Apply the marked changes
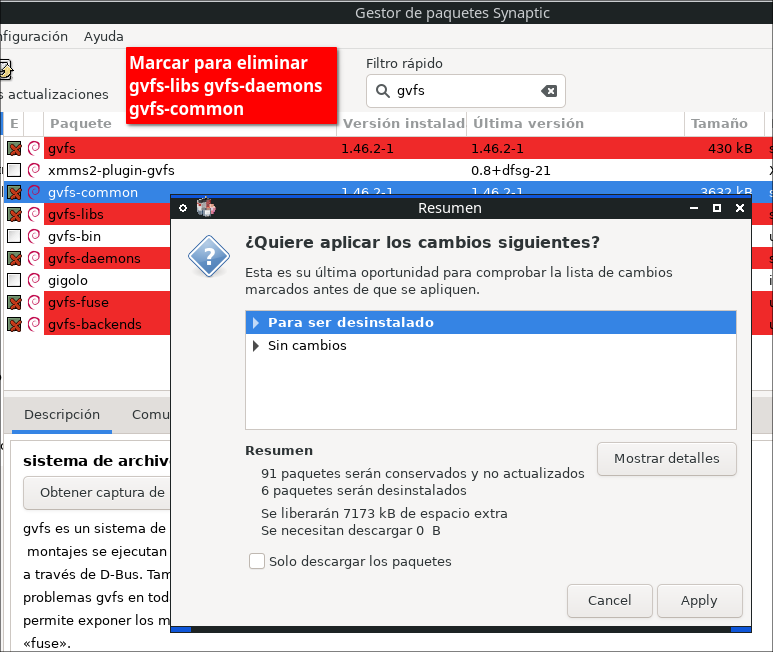The width and height of the screenshot is (773, 652). tap(700, 601)
